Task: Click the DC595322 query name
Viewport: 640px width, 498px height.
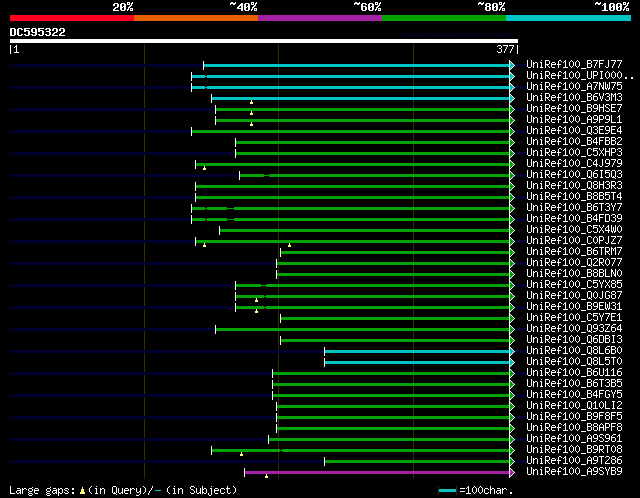Action: (x=38, y=32)
